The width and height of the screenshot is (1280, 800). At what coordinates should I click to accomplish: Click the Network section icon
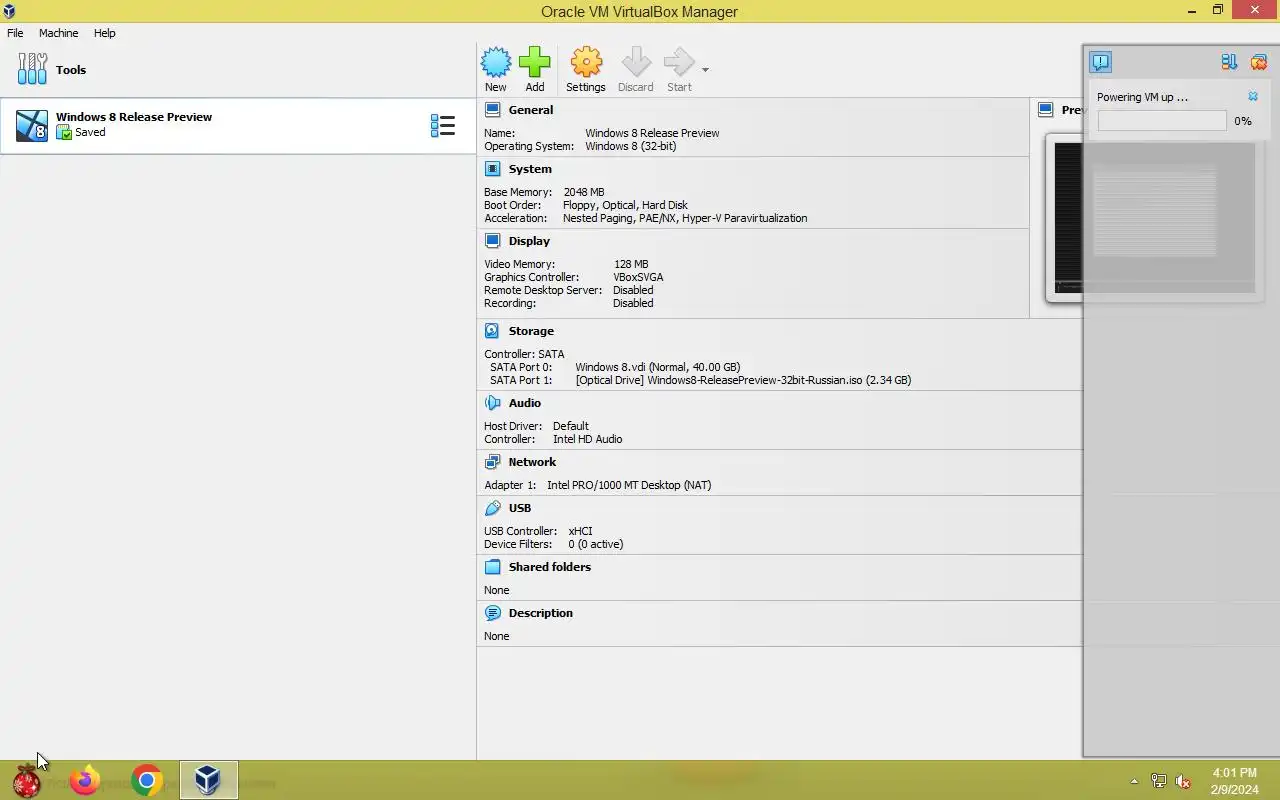[x=492, y=462]
